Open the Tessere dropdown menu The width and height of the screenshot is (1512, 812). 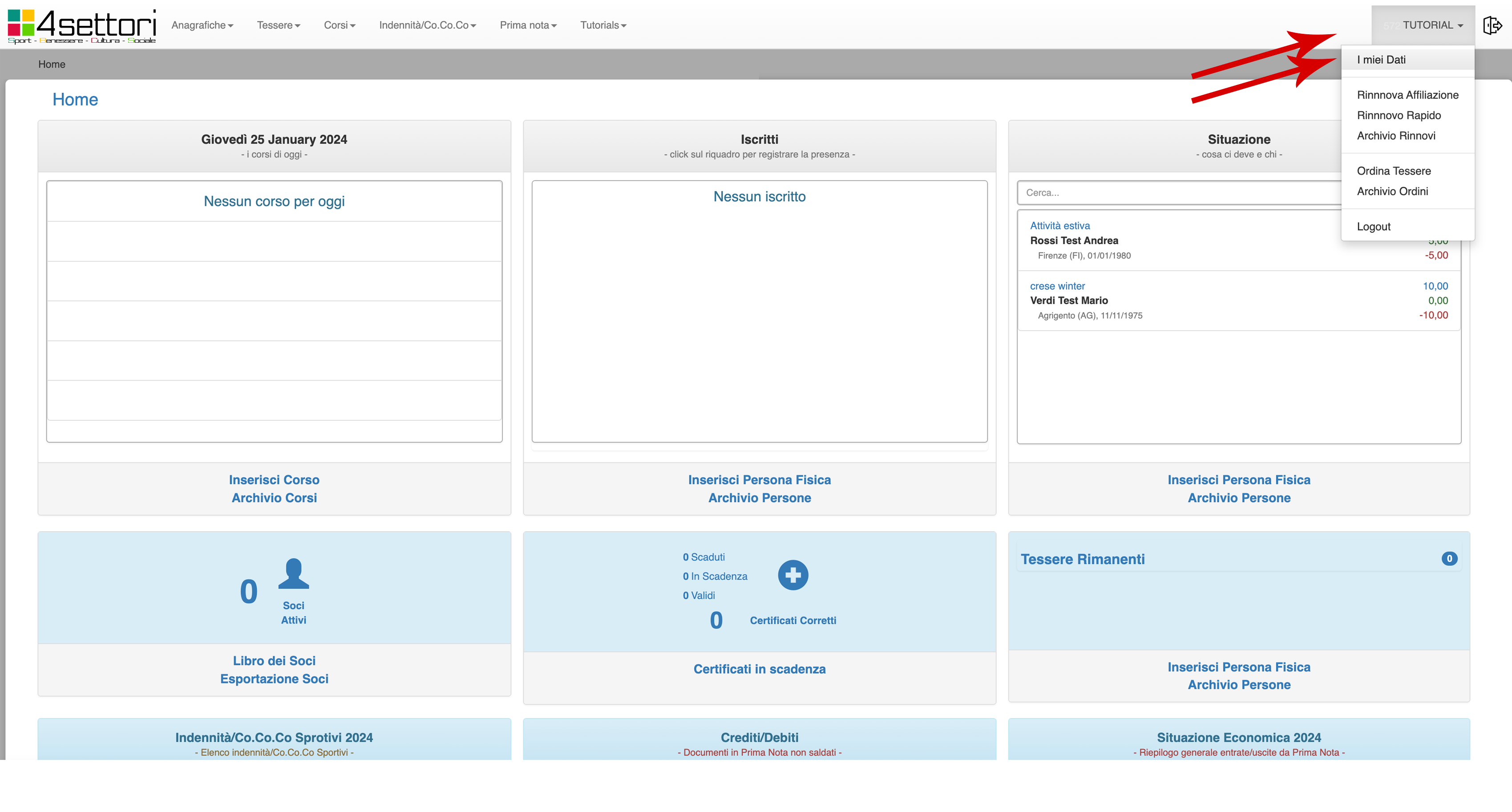278,25
